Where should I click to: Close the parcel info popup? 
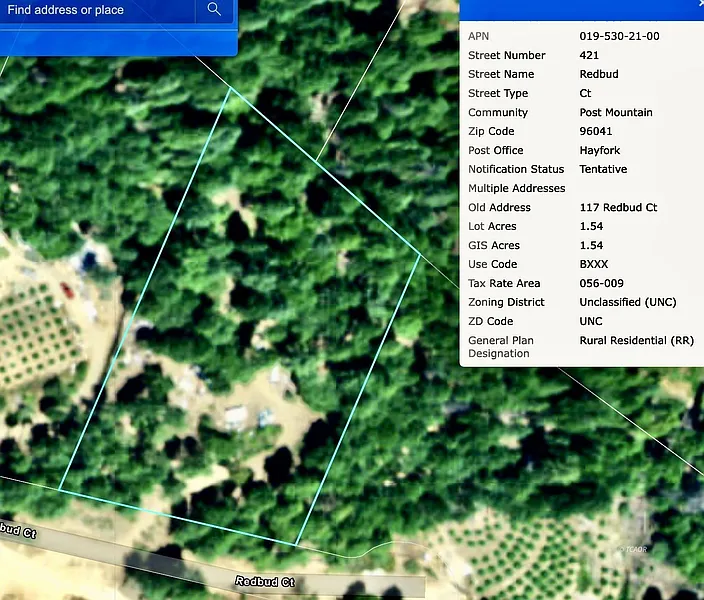[x=700, y=5]
